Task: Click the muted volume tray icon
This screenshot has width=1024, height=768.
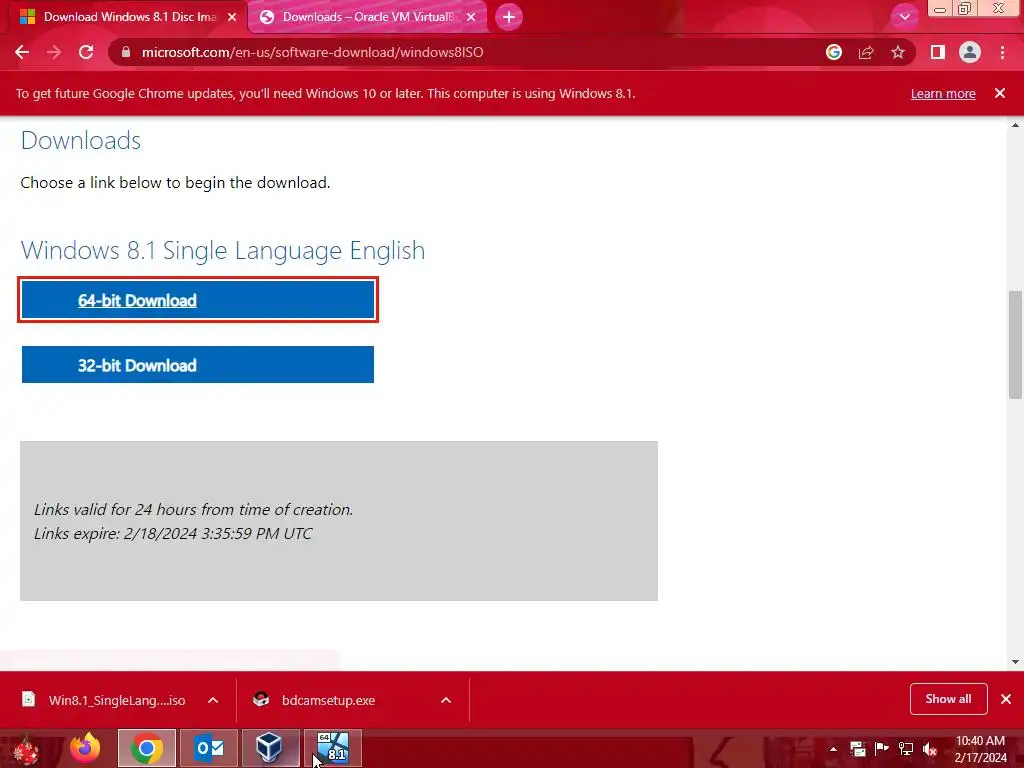Action: [930, 749]
